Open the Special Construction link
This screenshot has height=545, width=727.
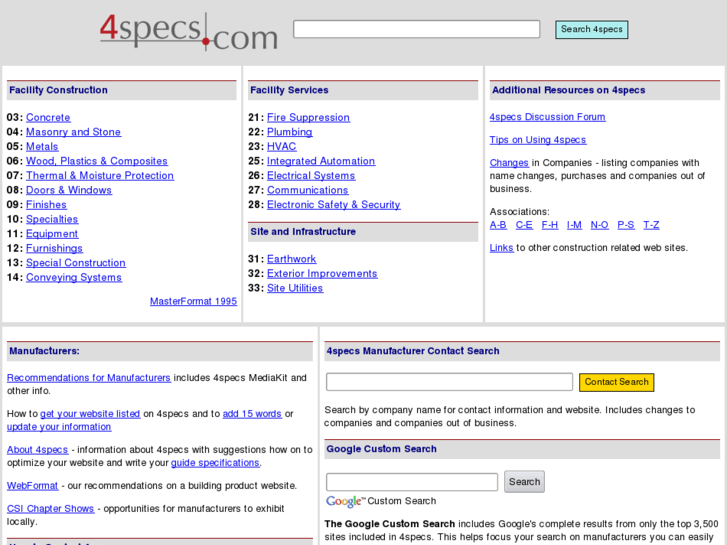(76, 263)
